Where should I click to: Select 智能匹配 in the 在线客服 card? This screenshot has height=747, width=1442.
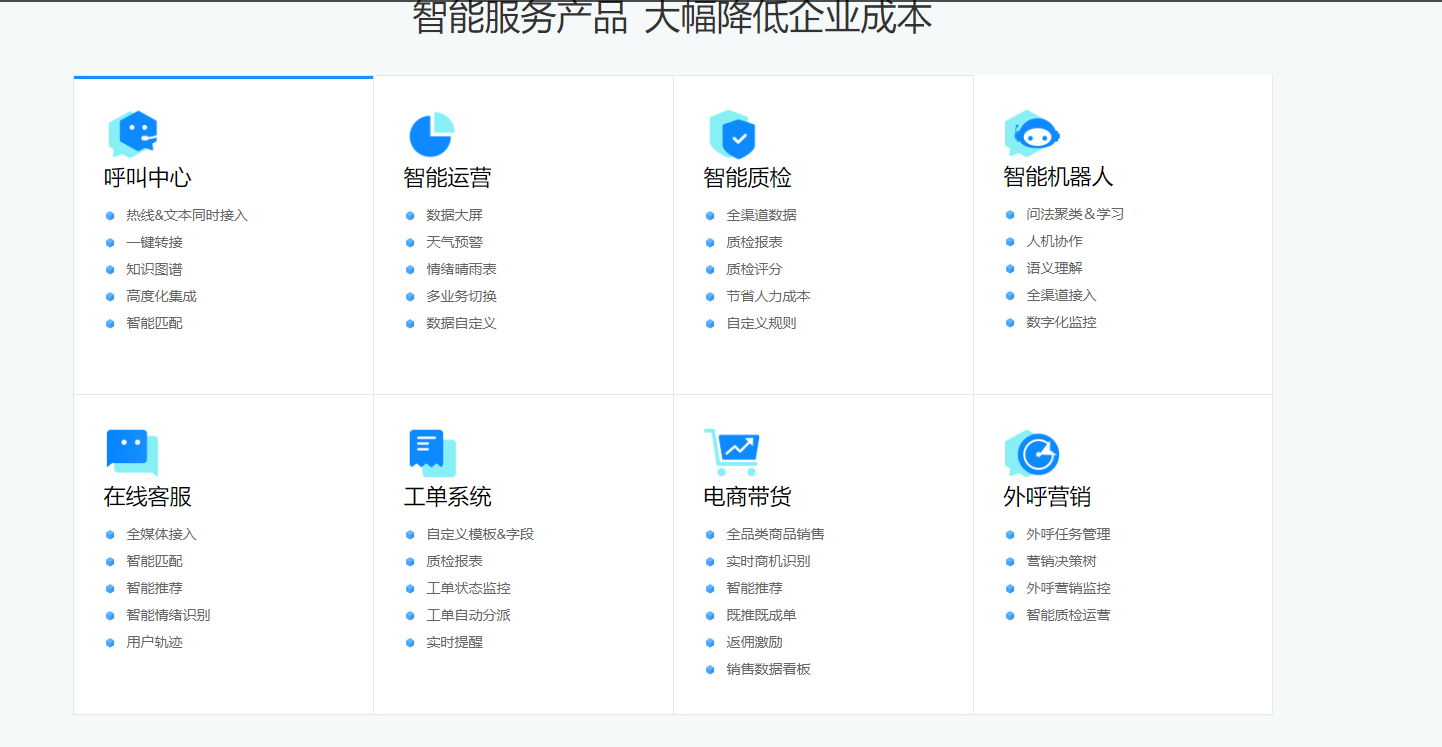[x=154, y=561]
